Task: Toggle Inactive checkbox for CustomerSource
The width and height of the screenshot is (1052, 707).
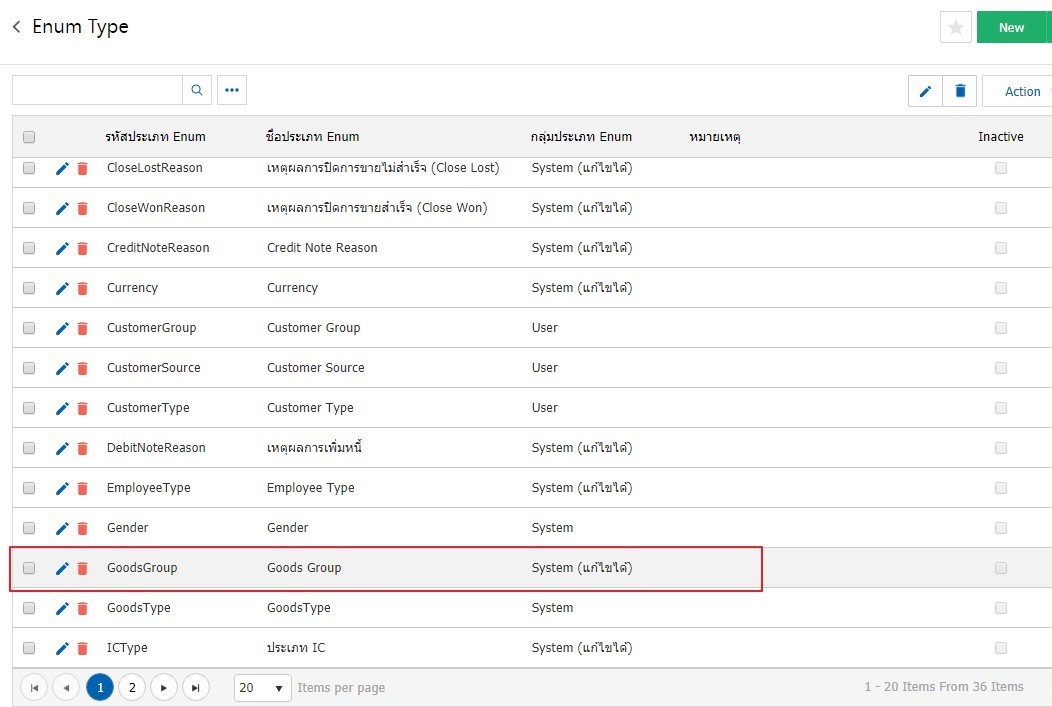Action: [x=1000, y=368]
